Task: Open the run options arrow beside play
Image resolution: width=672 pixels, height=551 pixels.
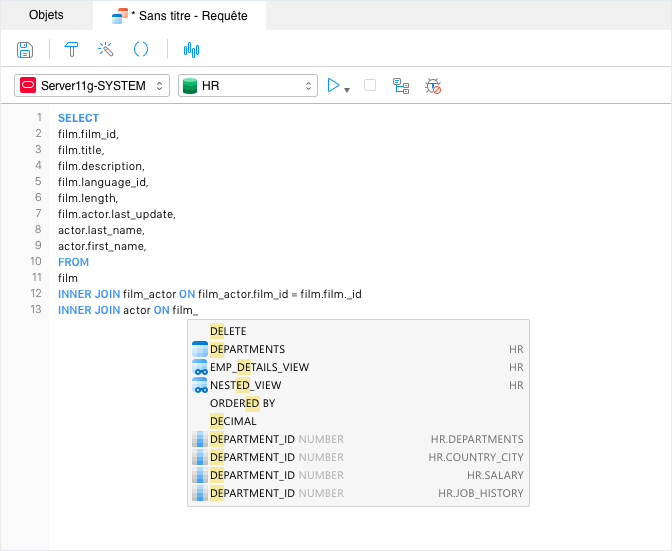Action: click(x=347, y=90)
